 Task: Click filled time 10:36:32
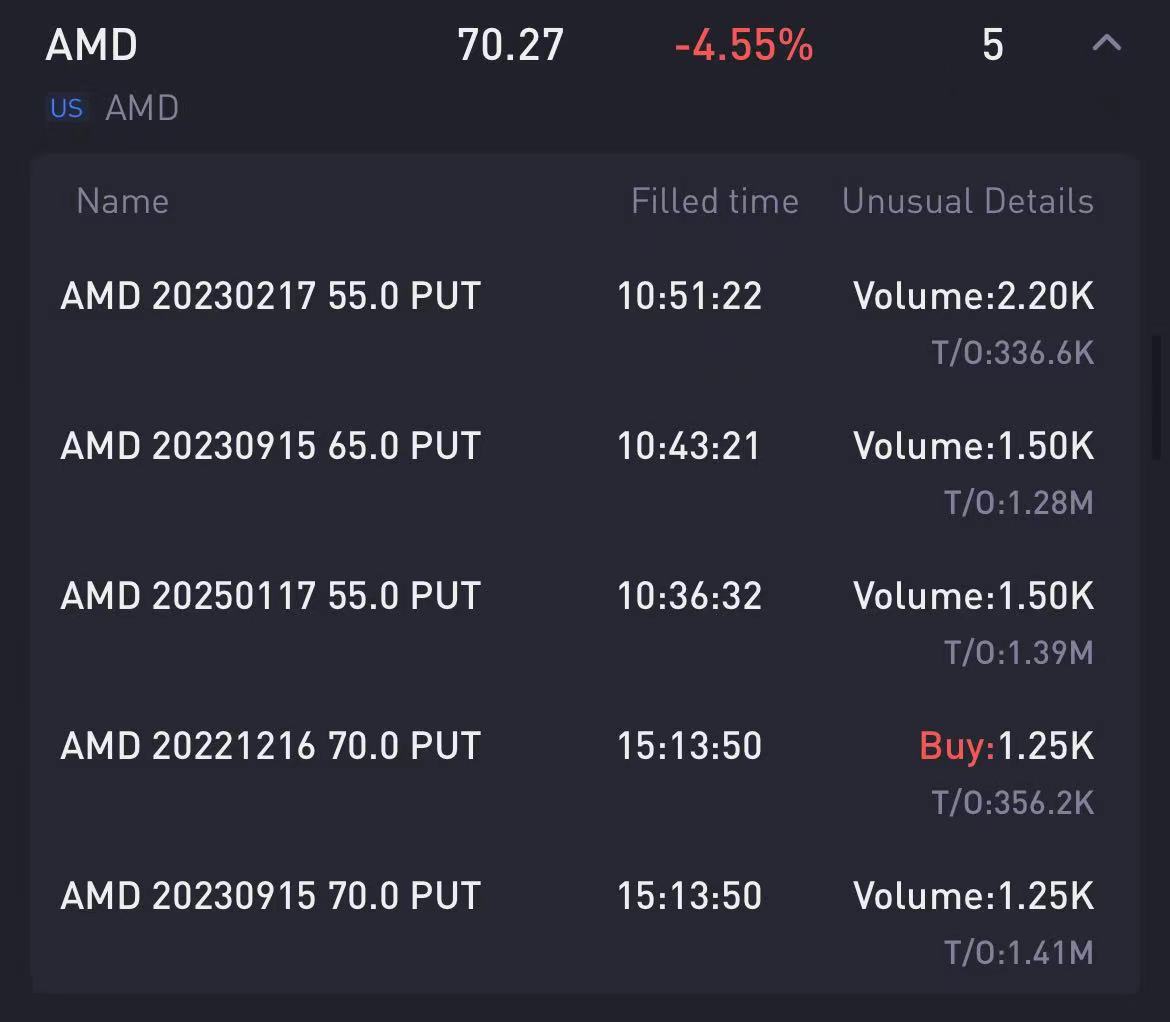click(689, 596)
